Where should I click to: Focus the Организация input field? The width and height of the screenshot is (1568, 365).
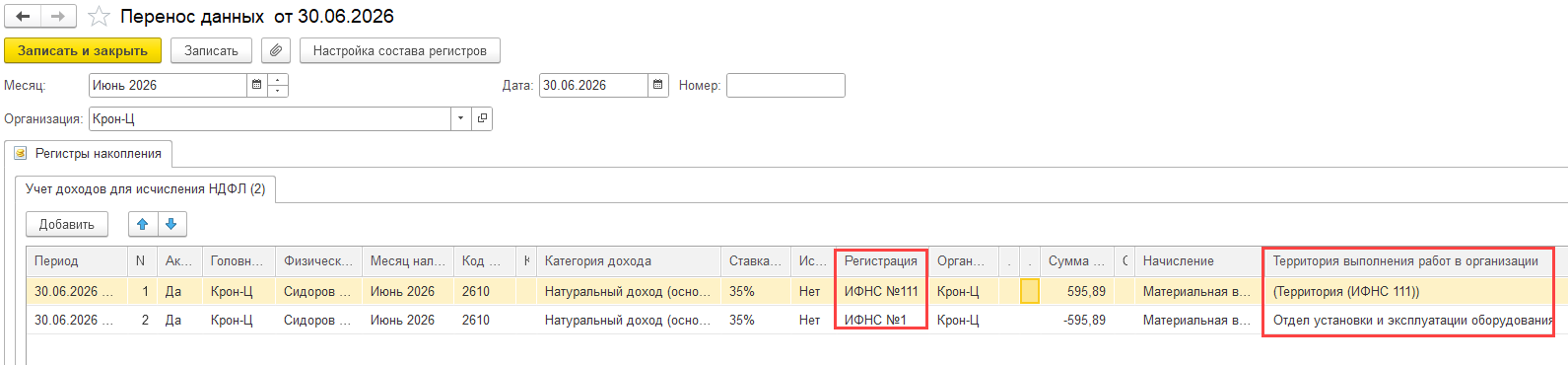[x=270, y=118]
